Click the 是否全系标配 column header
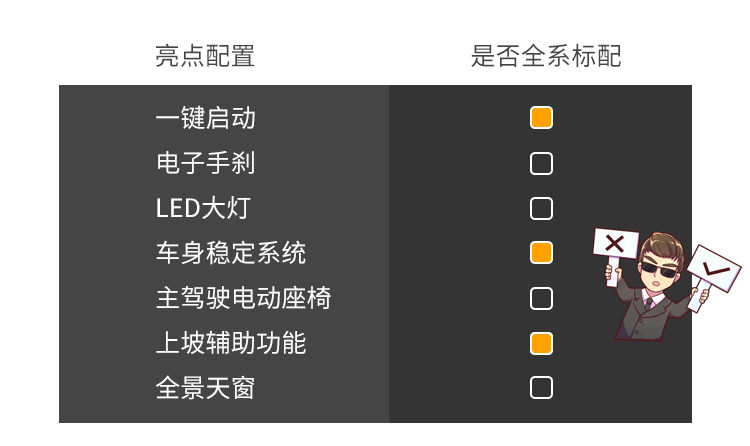This screenshot has height=446, width=750. 546,56
